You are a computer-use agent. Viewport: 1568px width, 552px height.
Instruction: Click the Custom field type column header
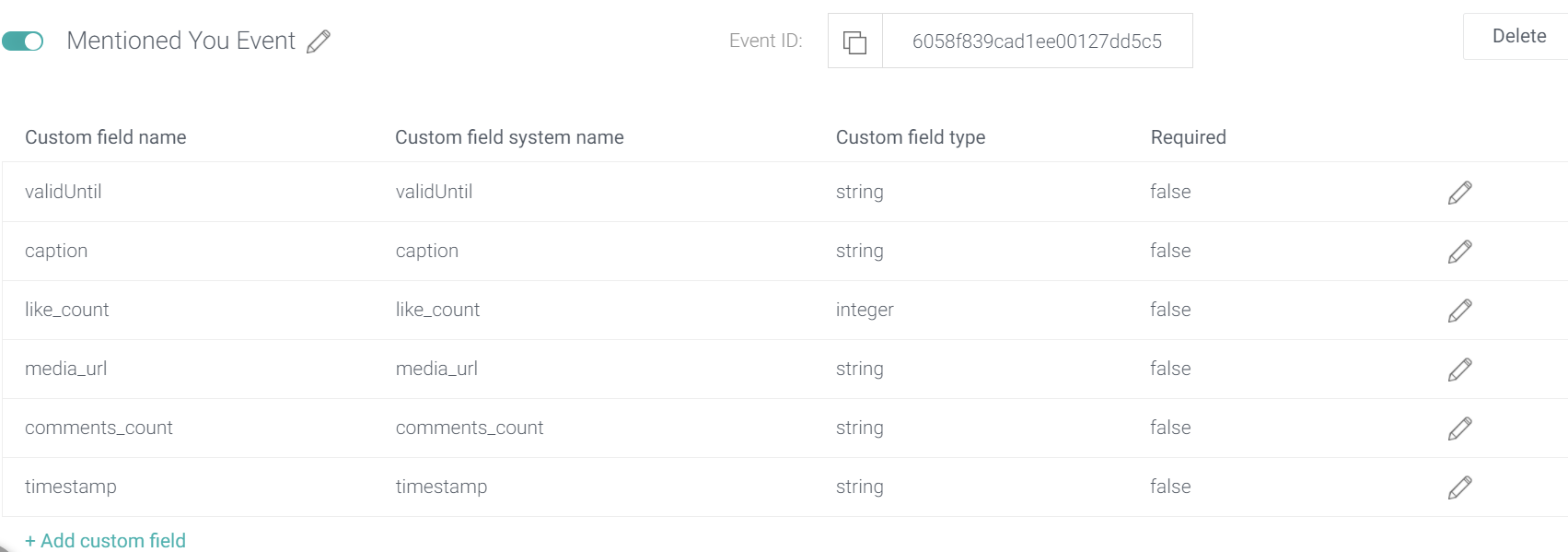(911, 137)
